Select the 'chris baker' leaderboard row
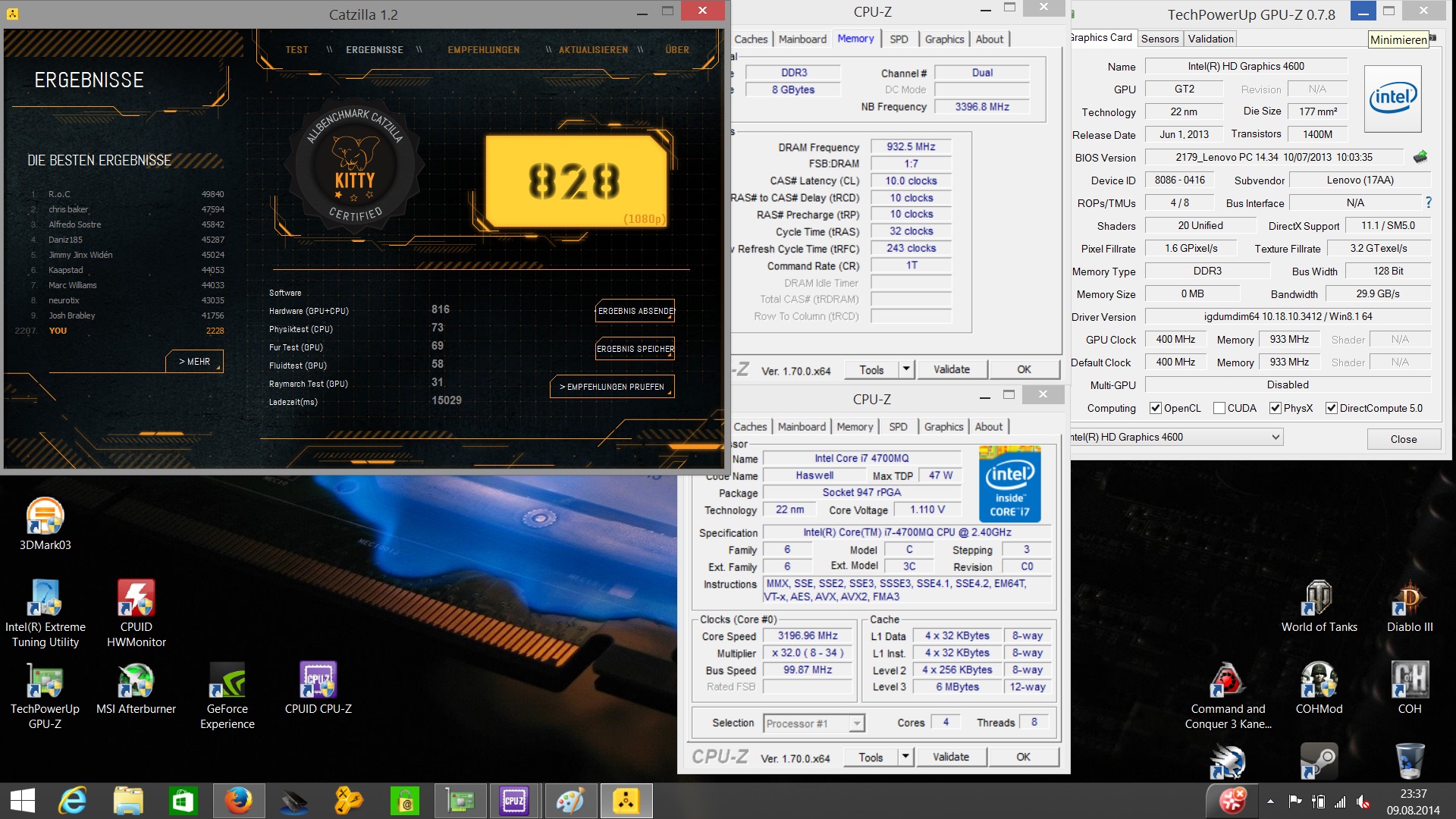The height and width of the screenshot is (819, 1456). click(127, 209)
